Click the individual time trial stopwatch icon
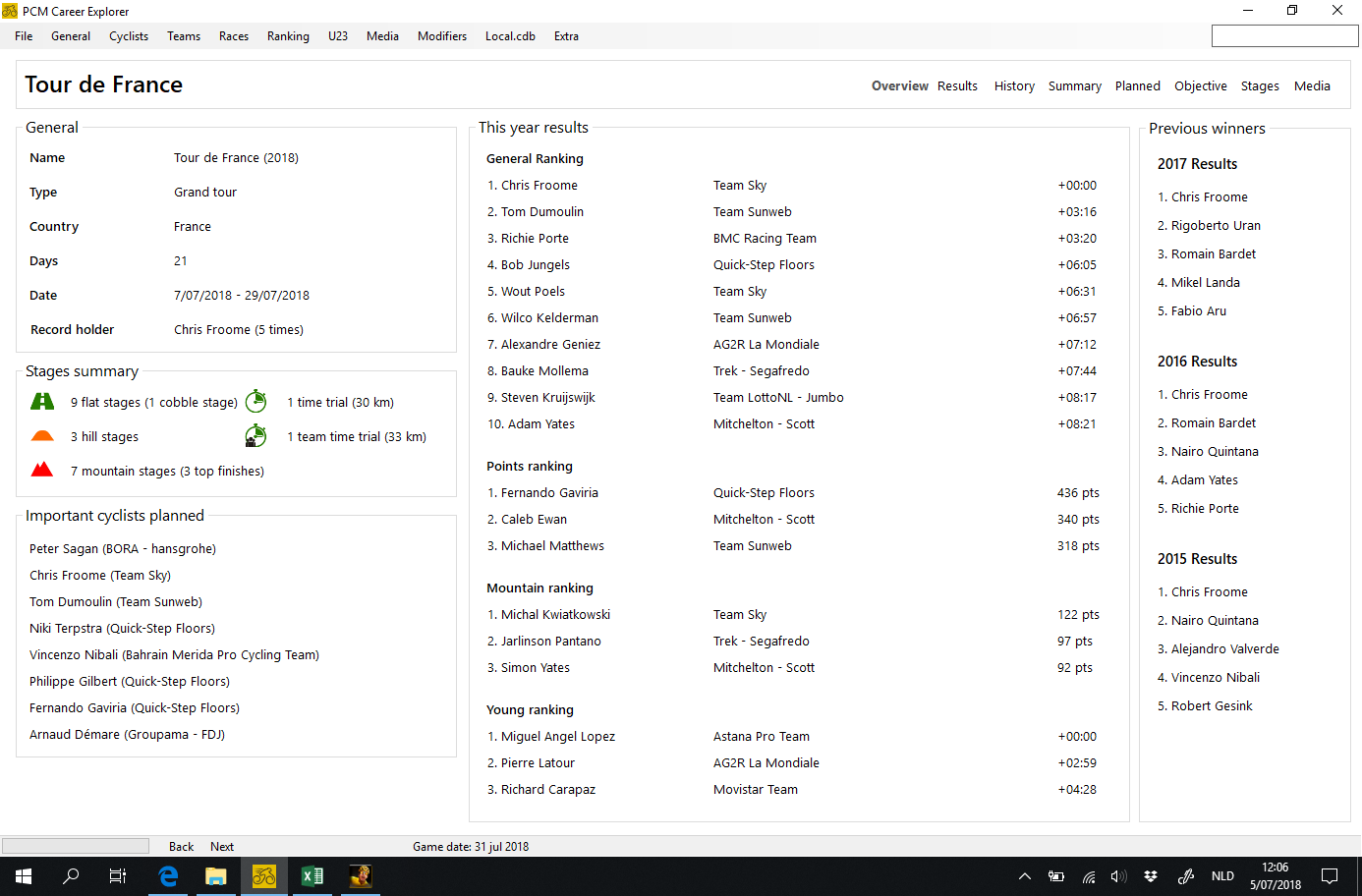This screenshot has height=896, width=1362. [255, 401]
